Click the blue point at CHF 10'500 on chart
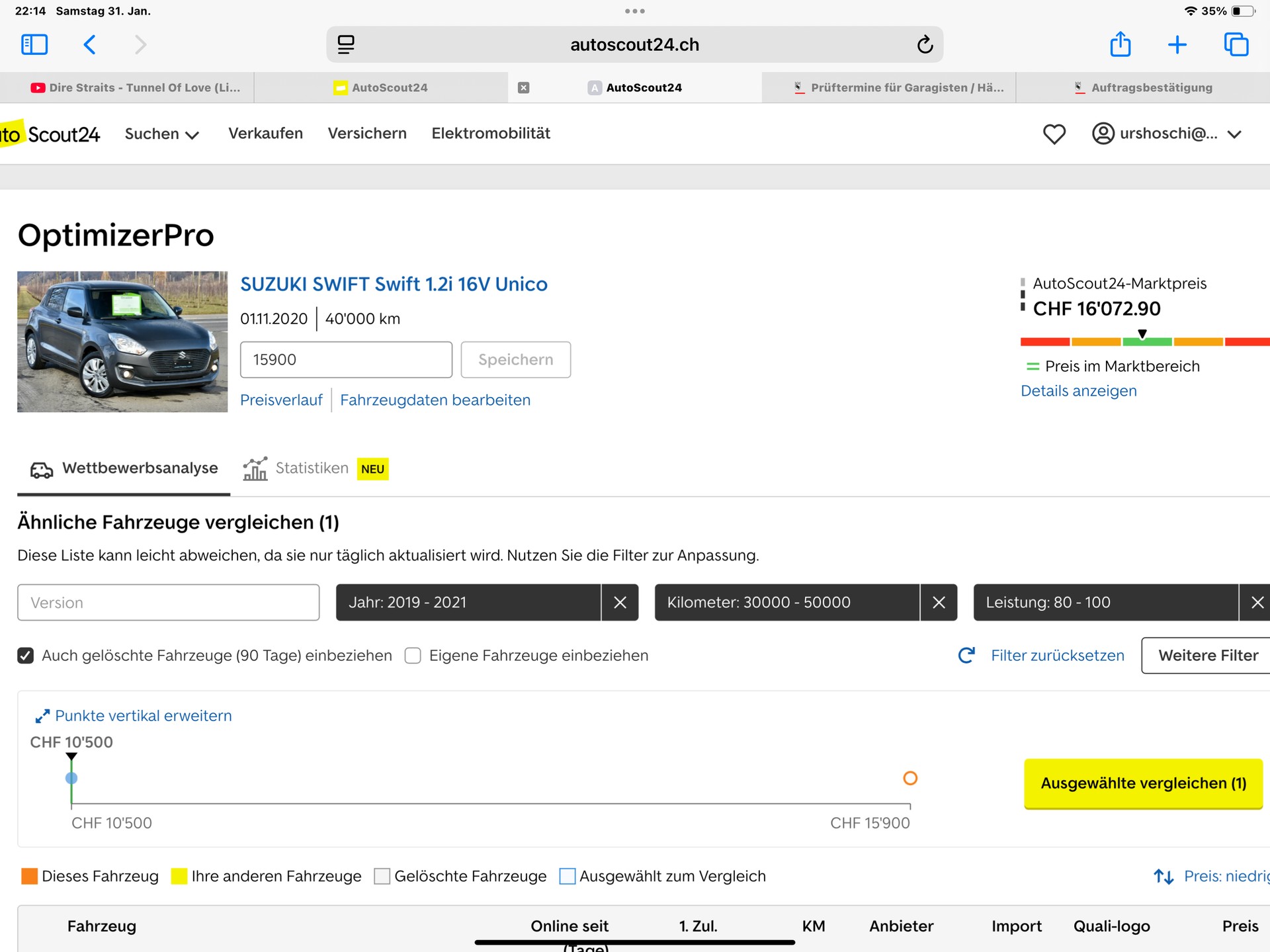This screenshot has height=952, width=1270. click(x=71, y=778)
